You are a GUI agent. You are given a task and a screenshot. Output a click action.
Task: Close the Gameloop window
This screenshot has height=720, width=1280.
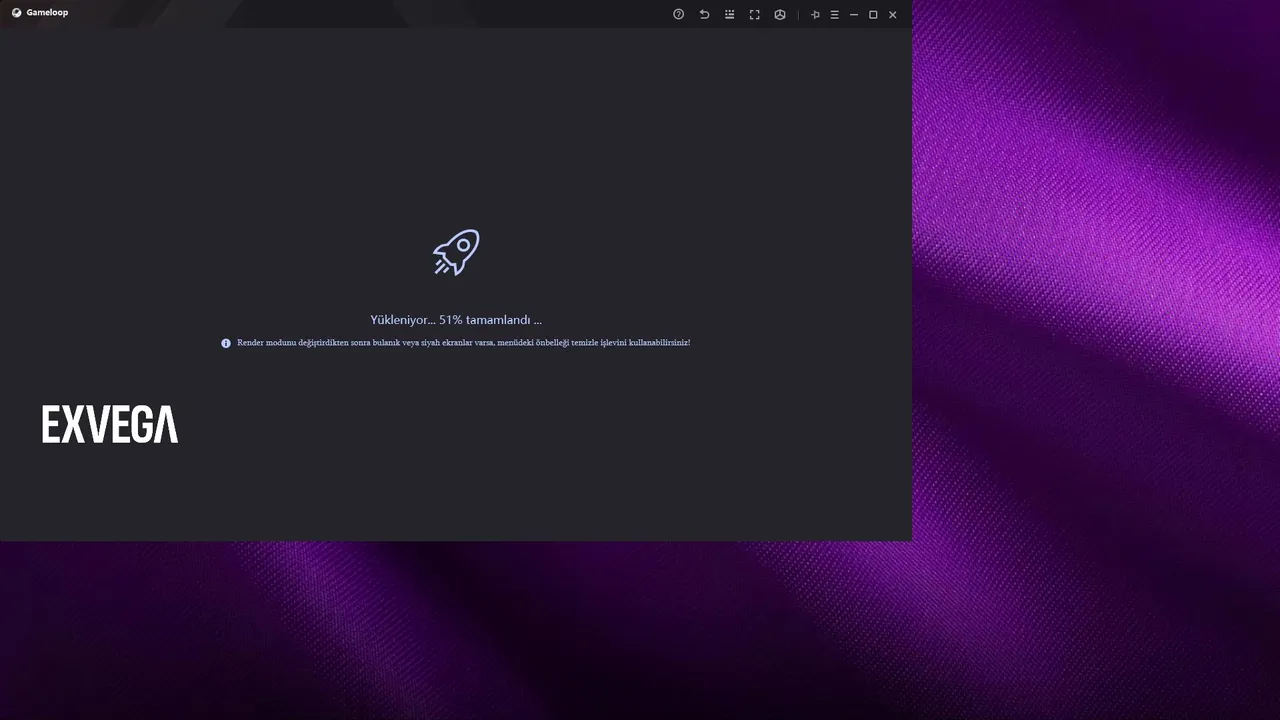tap(893, 14)
